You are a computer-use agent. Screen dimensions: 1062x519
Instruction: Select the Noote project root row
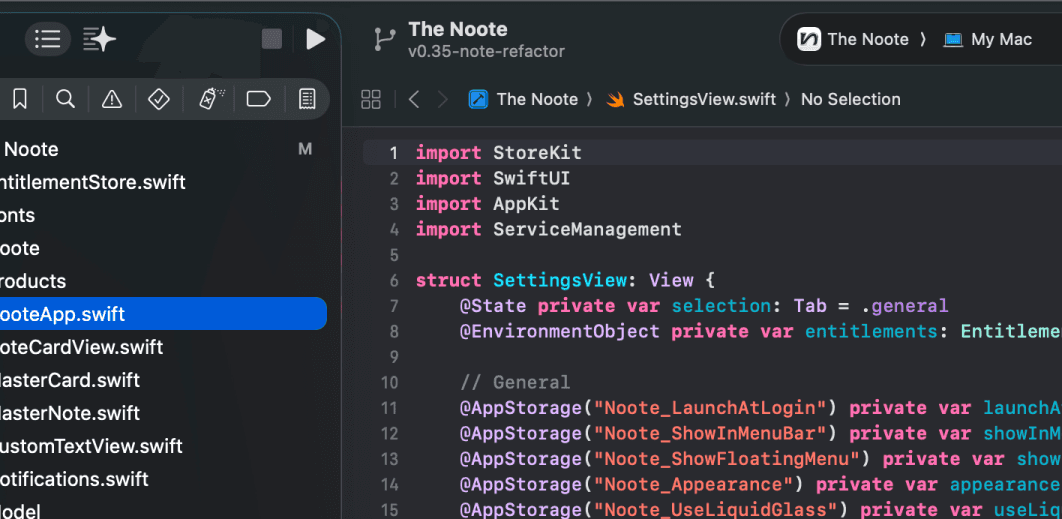coord(163,149)
